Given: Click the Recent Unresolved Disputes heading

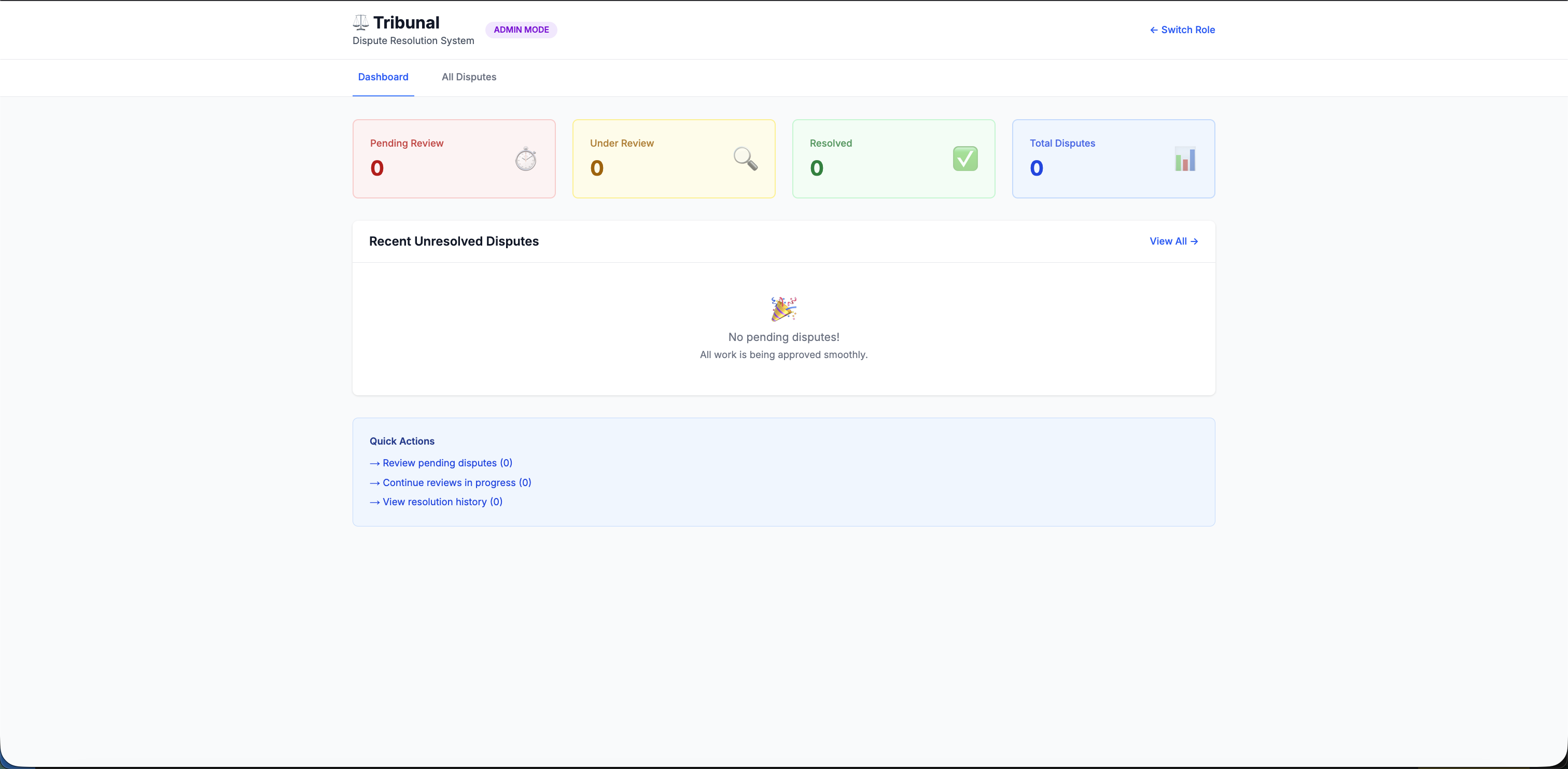Looking at the screenshot, I should click(454, 241).
